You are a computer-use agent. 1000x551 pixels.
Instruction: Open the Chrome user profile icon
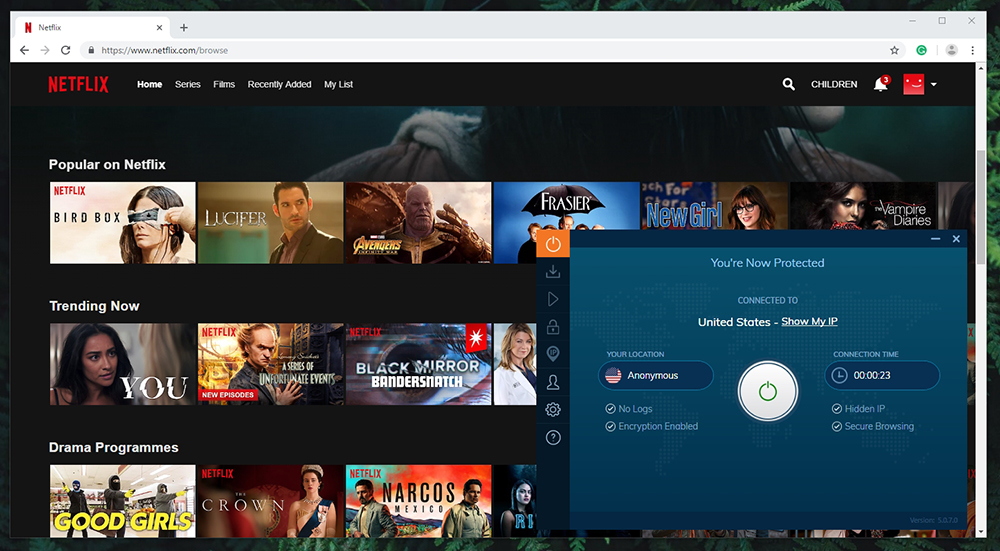[952, 50]
